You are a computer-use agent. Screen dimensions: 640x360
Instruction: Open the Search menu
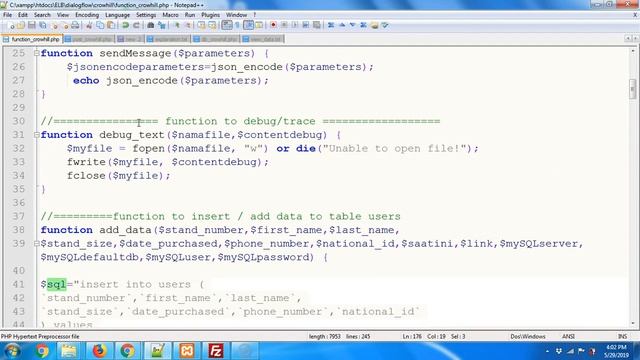[42, 15]
